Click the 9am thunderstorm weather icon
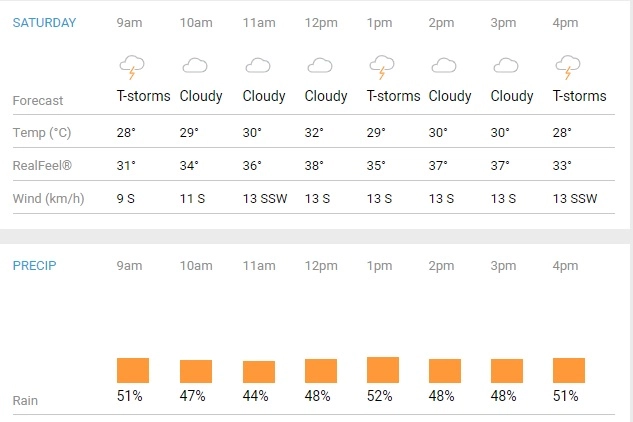 point(132,68)
